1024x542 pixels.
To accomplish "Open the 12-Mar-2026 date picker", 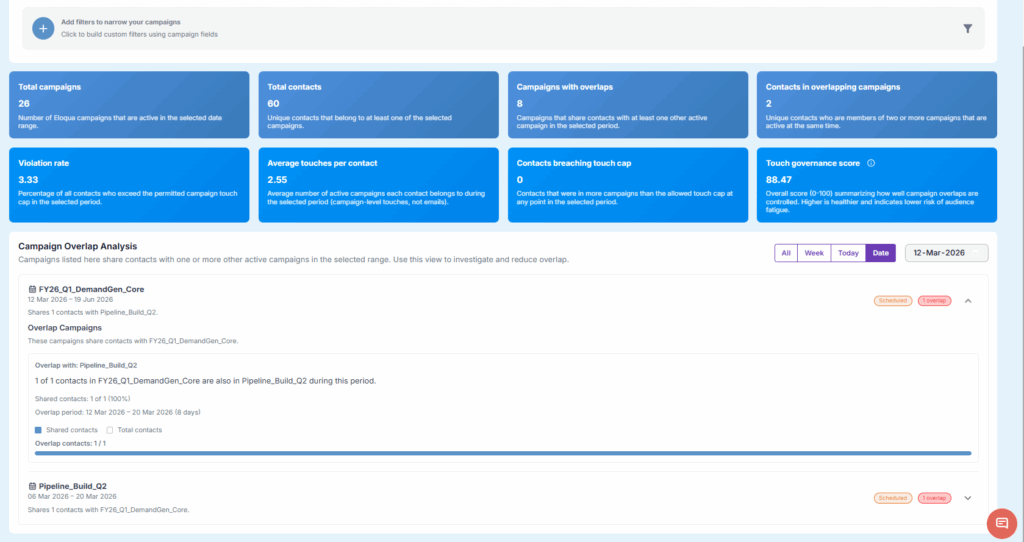I will coord(946,253).
